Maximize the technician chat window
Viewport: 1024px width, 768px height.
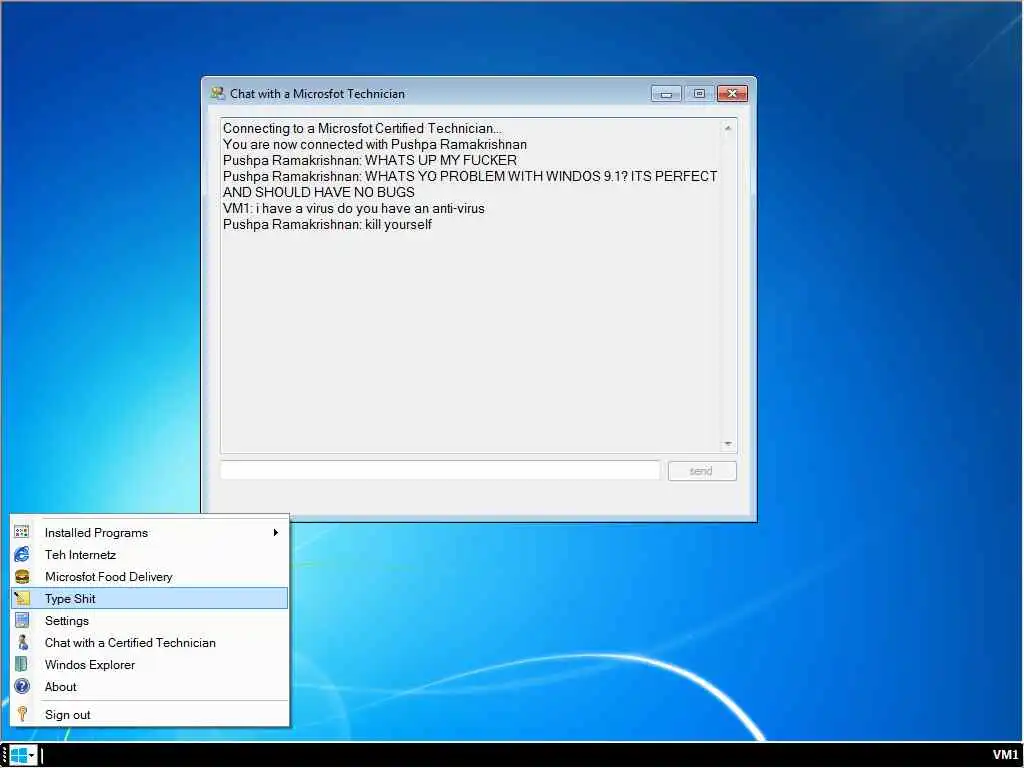pyautogui.click(x=699, y=94)
